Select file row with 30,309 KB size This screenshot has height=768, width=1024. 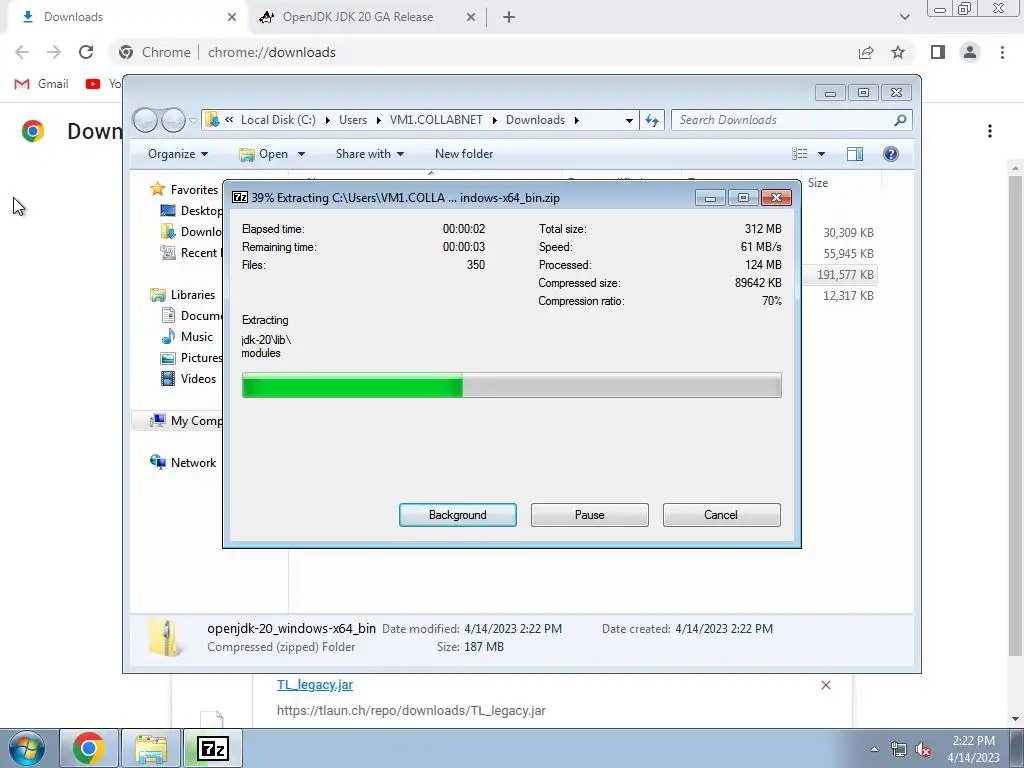[848, 232]
